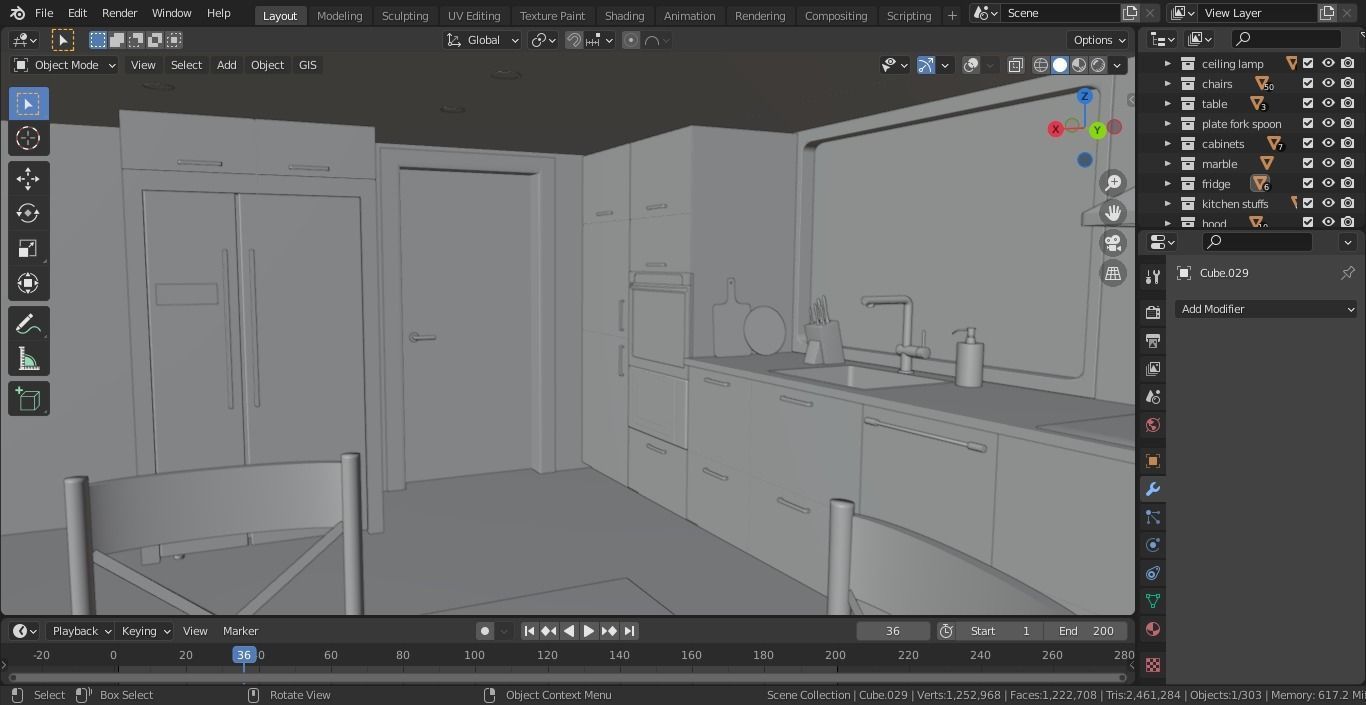Click the current frame field 36

[x=893, y=631]
